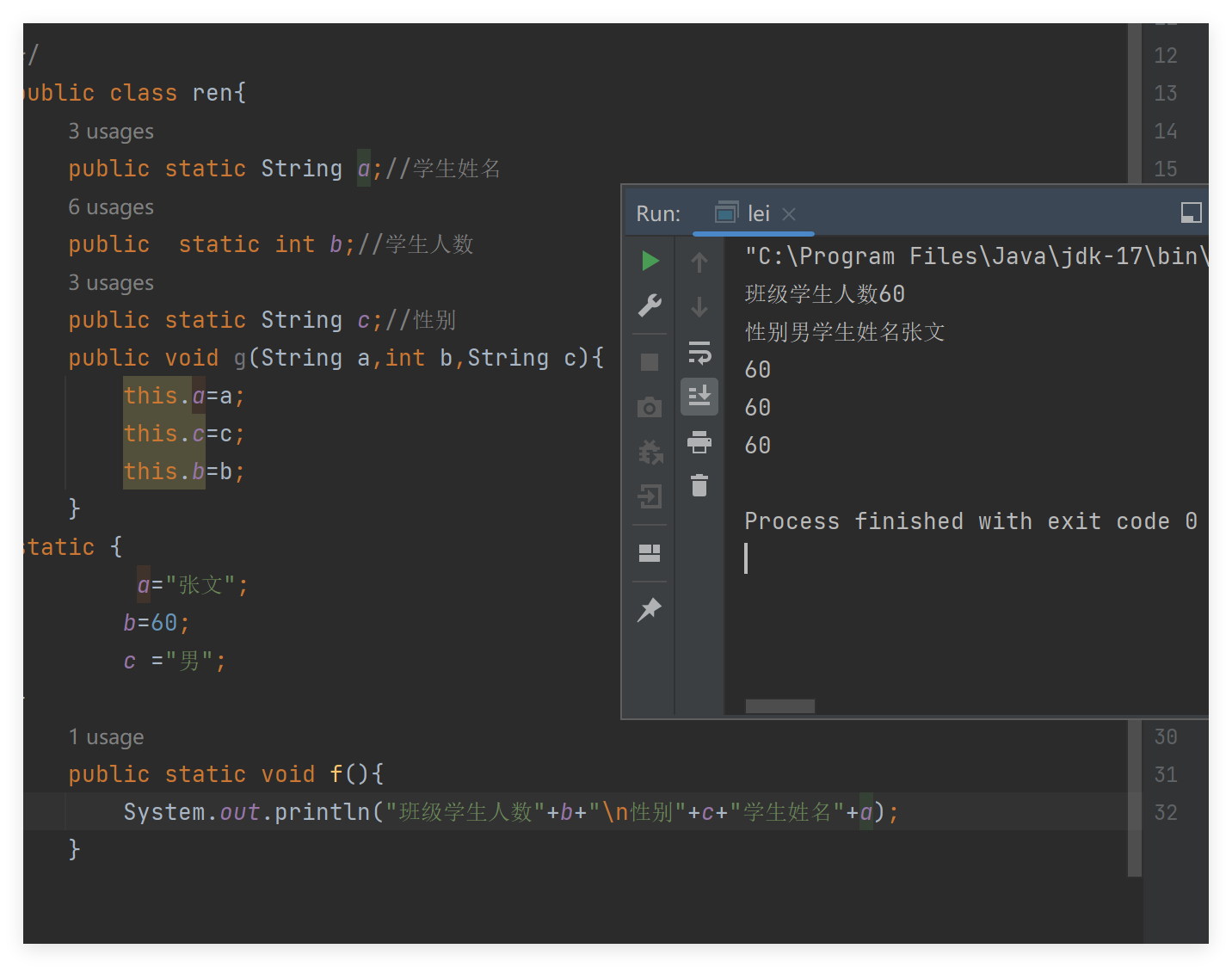Open the '3 usages' hint above String c
The width and height of the screenshot is (1232, 967).
coord(111,283)
